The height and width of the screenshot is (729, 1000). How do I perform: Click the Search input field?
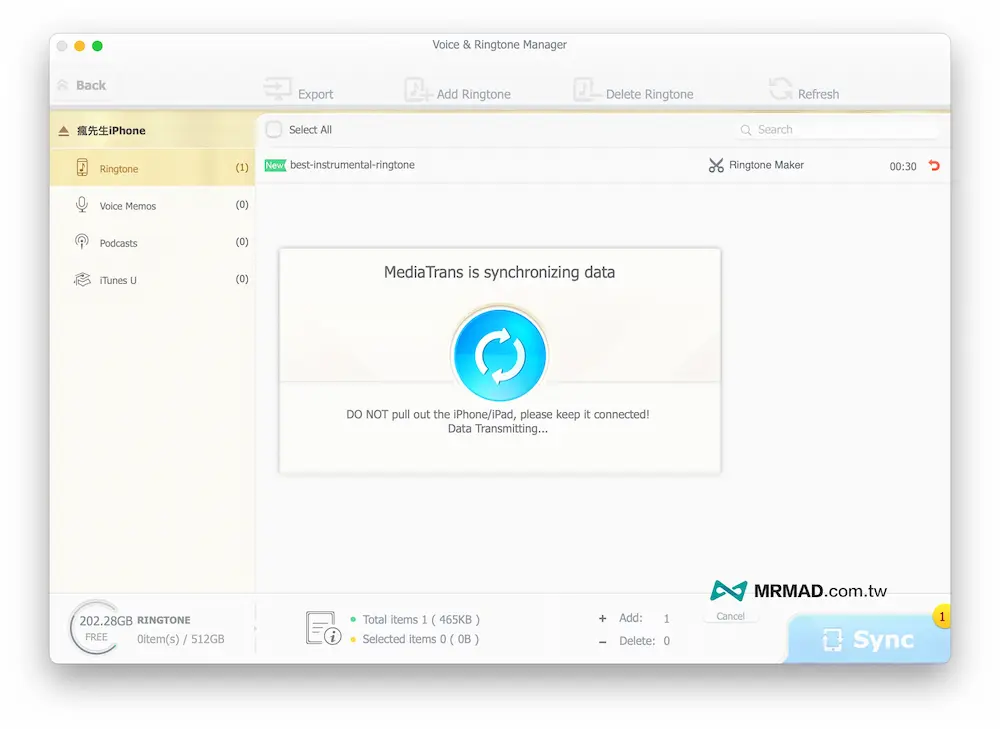840,130
